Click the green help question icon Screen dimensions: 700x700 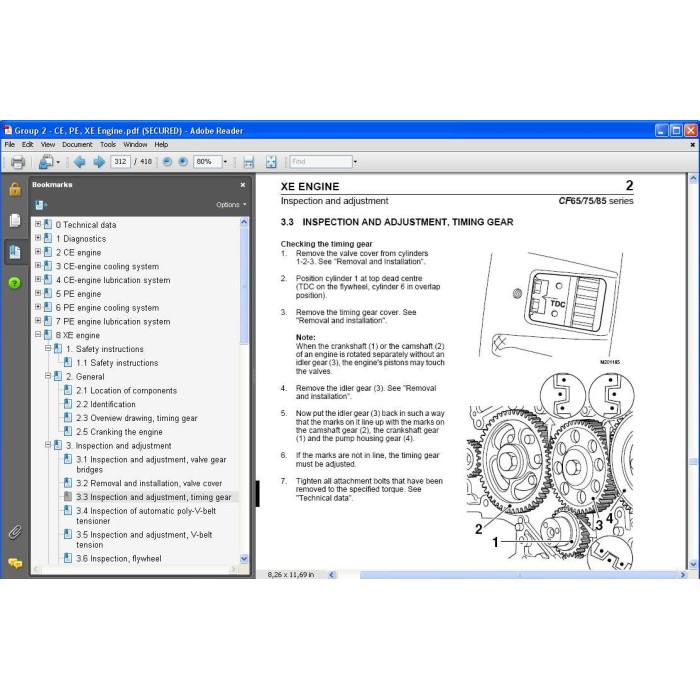pyautogui.click(x=15, y=283)
